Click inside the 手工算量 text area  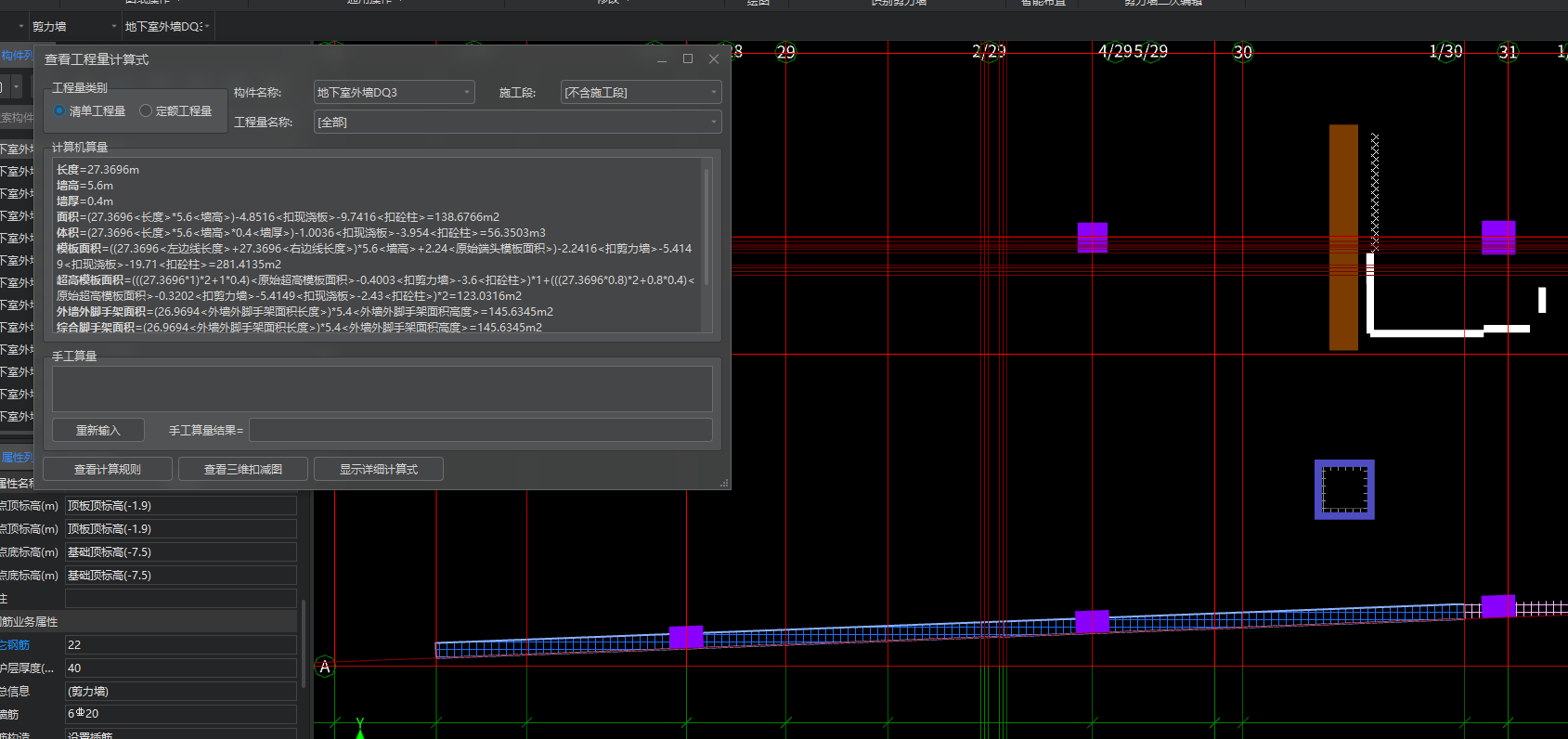click(382, 388)
